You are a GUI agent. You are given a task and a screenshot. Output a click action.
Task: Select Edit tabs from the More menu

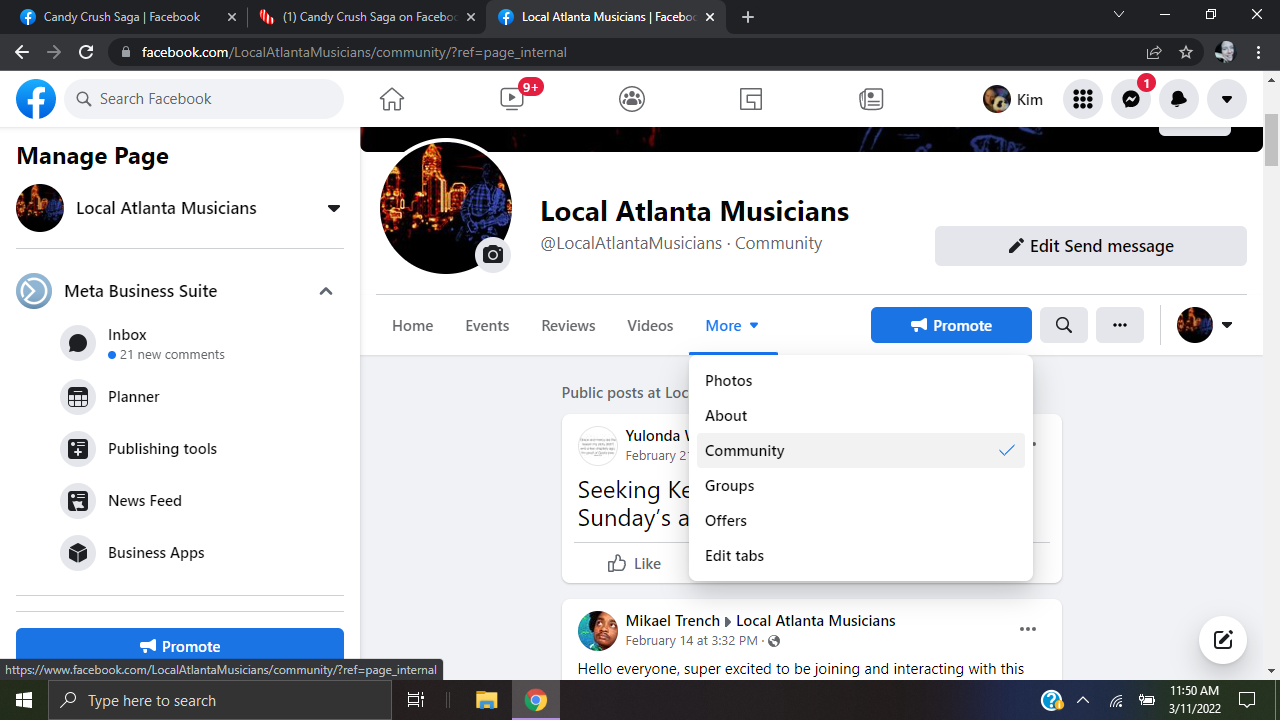click(861, 556)
